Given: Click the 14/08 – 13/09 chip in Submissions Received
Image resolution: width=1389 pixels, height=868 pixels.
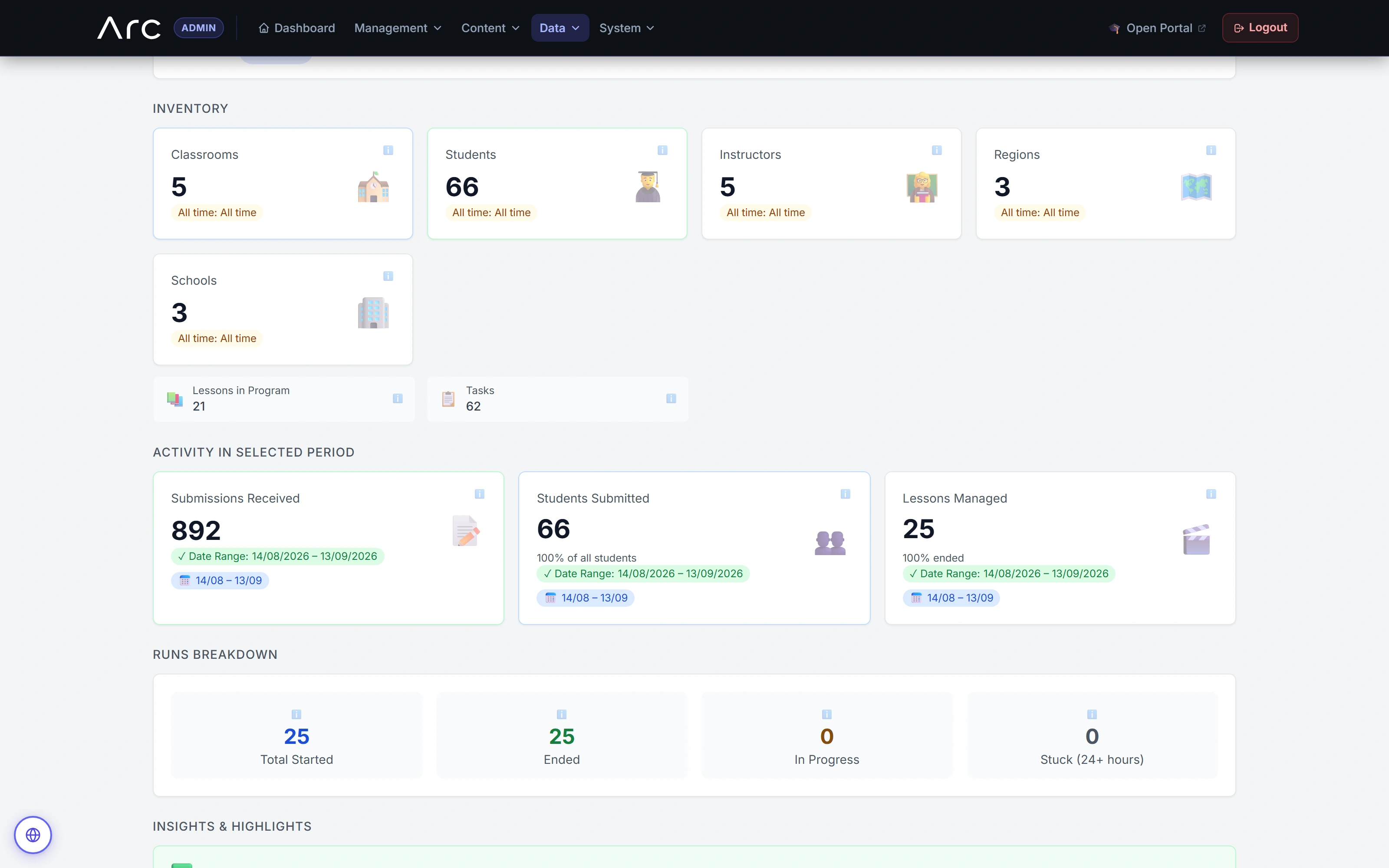Looking at the screenshot, I should 220,580.
